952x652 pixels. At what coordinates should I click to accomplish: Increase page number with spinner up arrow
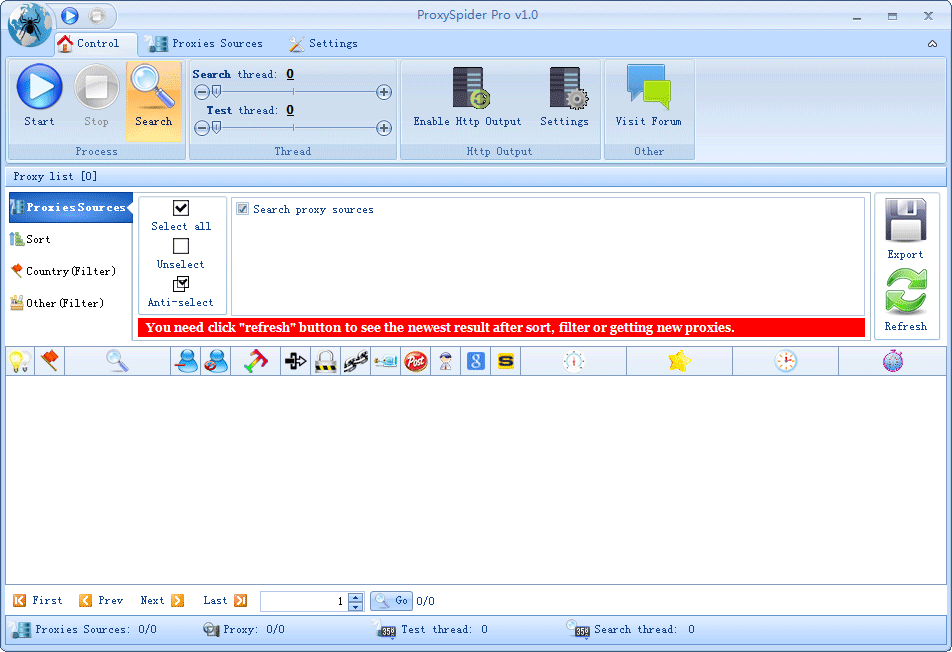[x=356, y=597]
